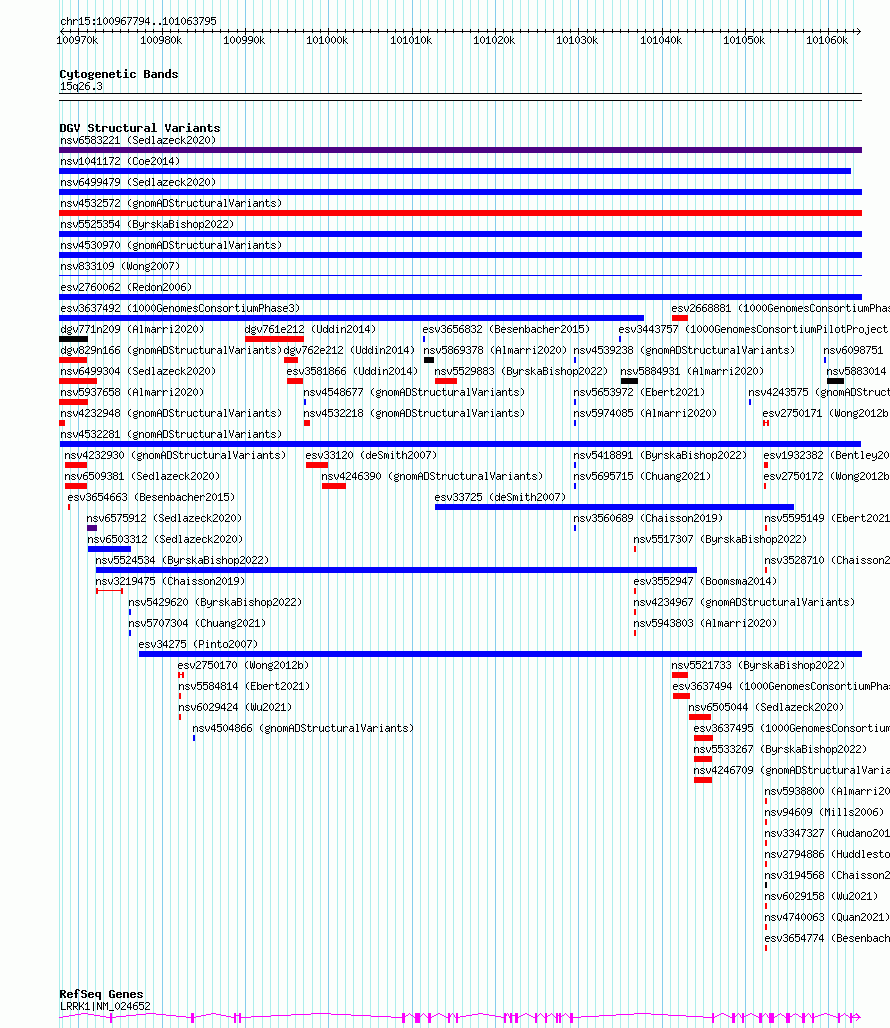Select nsv6509381 (Sedlazeck2020) label
Screen dimensions: 890x1028
click(142, 476)
